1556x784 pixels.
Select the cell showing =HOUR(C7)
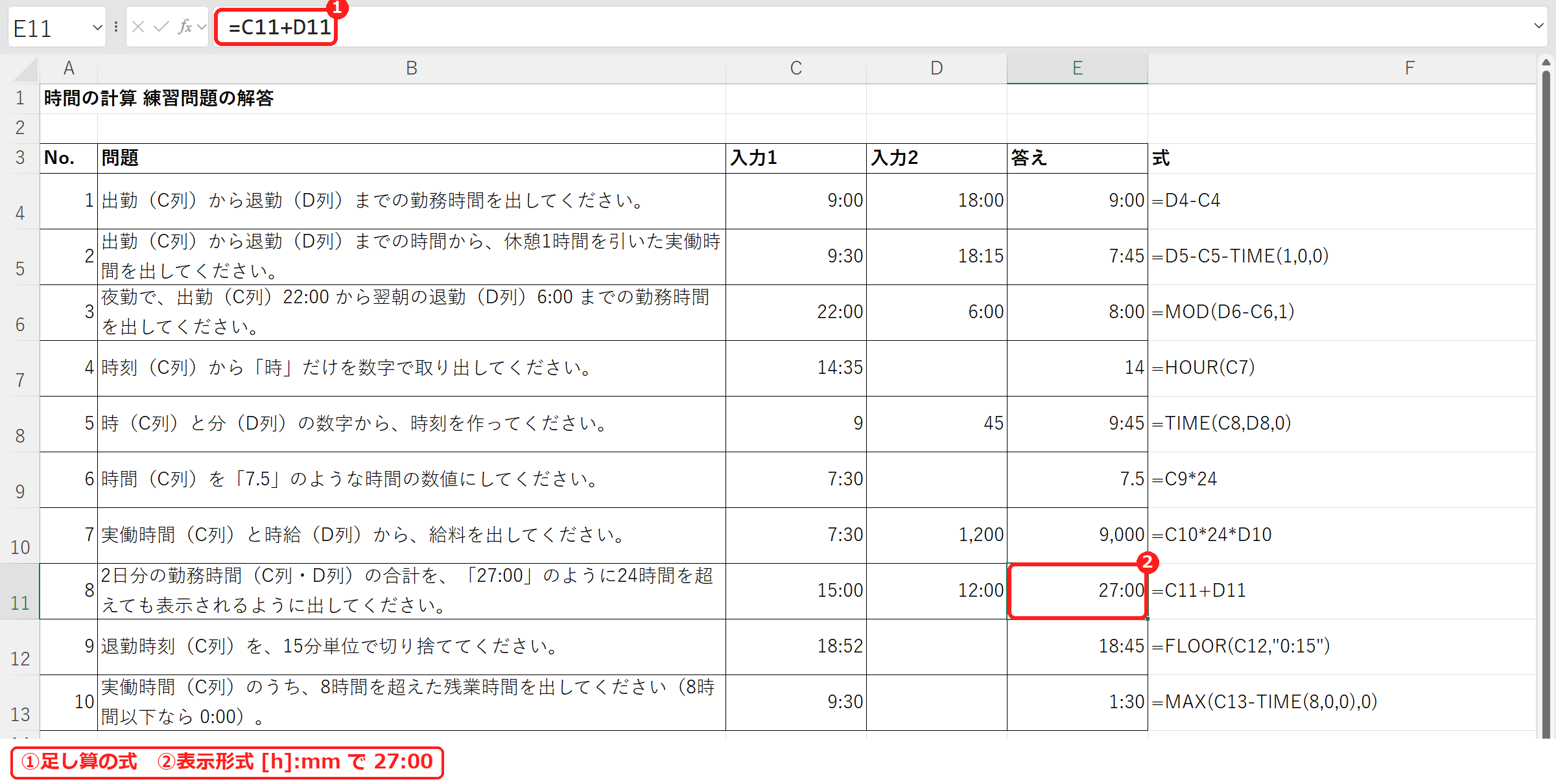tap(1342, 368)
